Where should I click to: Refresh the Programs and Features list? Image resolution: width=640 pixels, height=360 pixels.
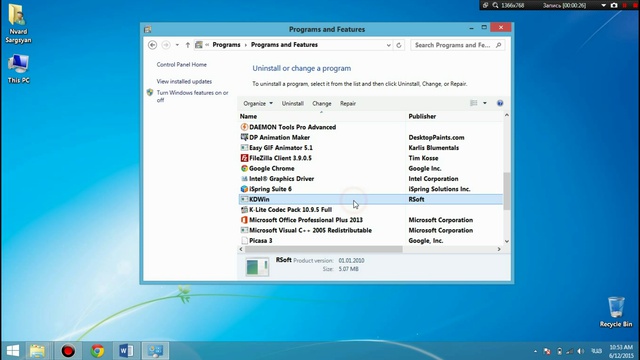coord(399,45)
